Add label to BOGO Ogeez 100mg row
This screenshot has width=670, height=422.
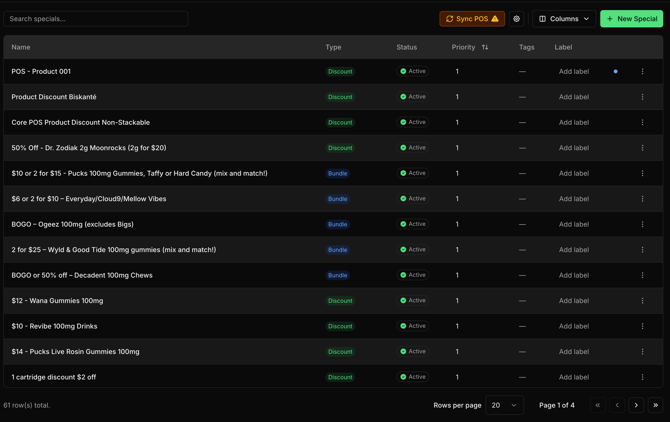(574, 224)
